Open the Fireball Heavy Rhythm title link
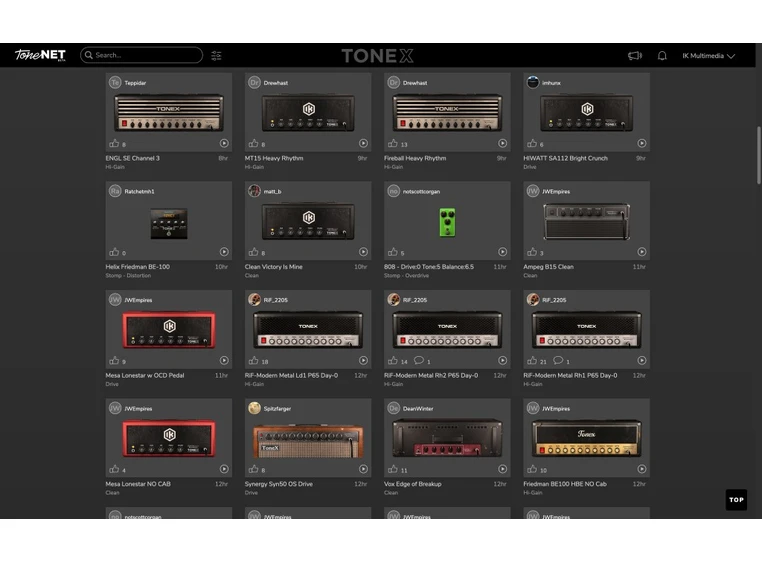Image resolution: width=762 pixels, height=562 pixels. click(415, 158)
